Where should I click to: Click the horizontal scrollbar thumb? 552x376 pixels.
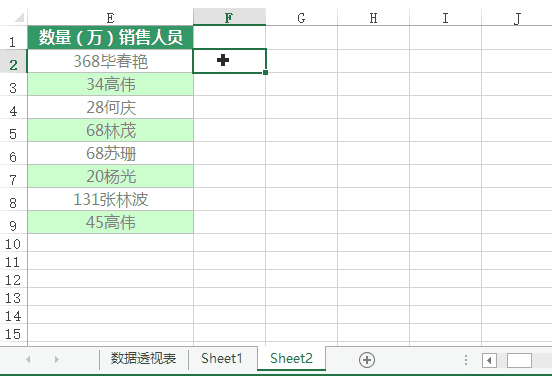519,361
